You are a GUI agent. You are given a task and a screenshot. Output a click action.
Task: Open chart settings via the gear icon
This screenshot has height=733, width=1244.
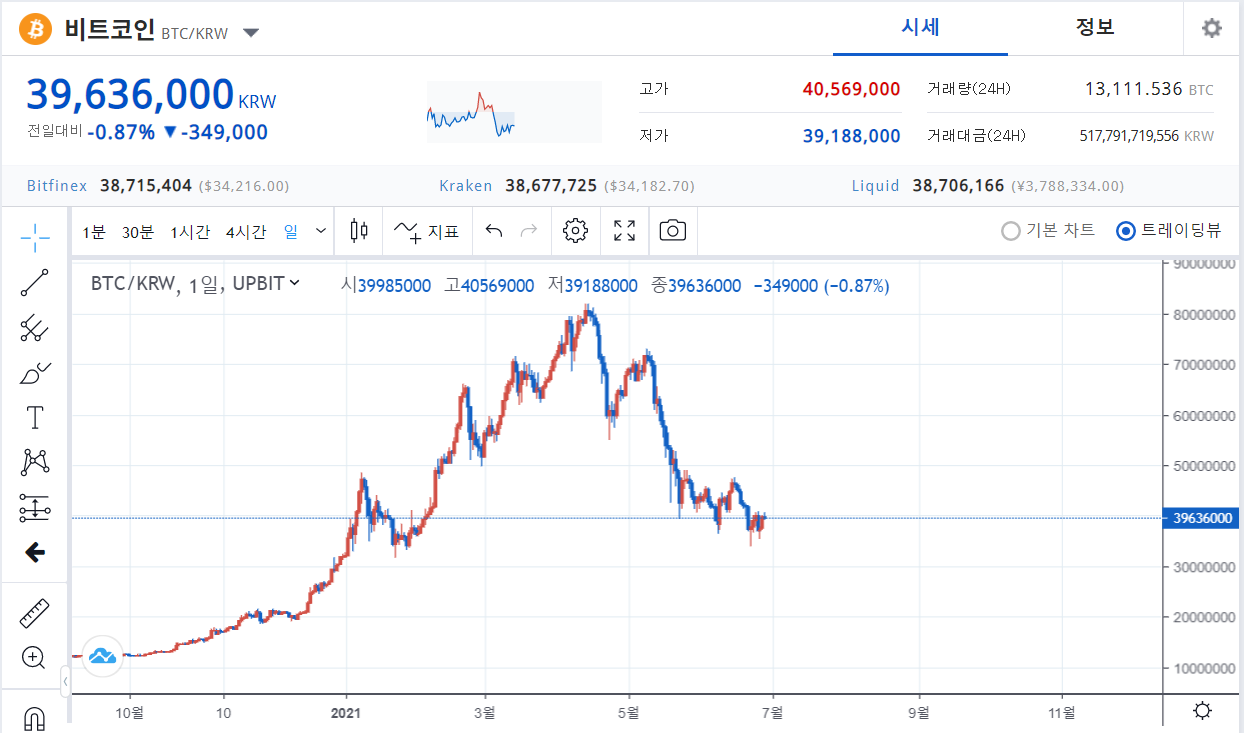(575, 231)
